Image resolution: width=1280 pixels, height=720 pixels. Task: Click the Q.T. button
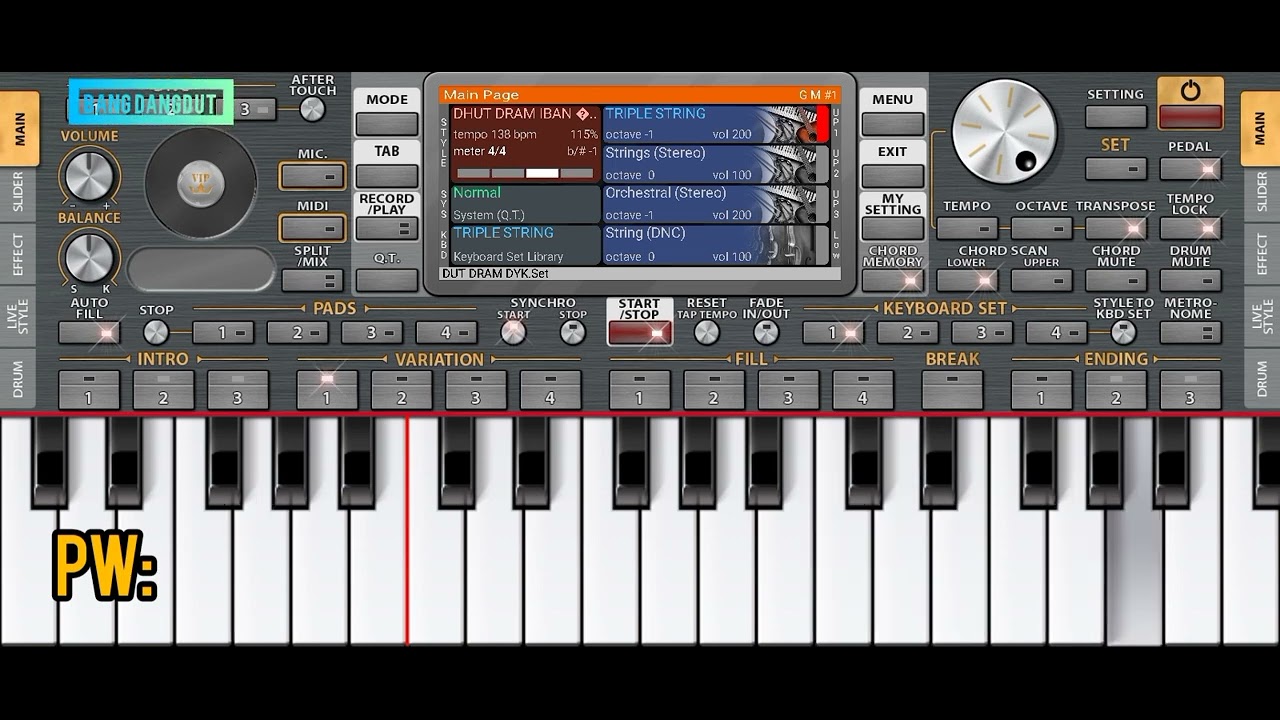[x=387, y=280]
